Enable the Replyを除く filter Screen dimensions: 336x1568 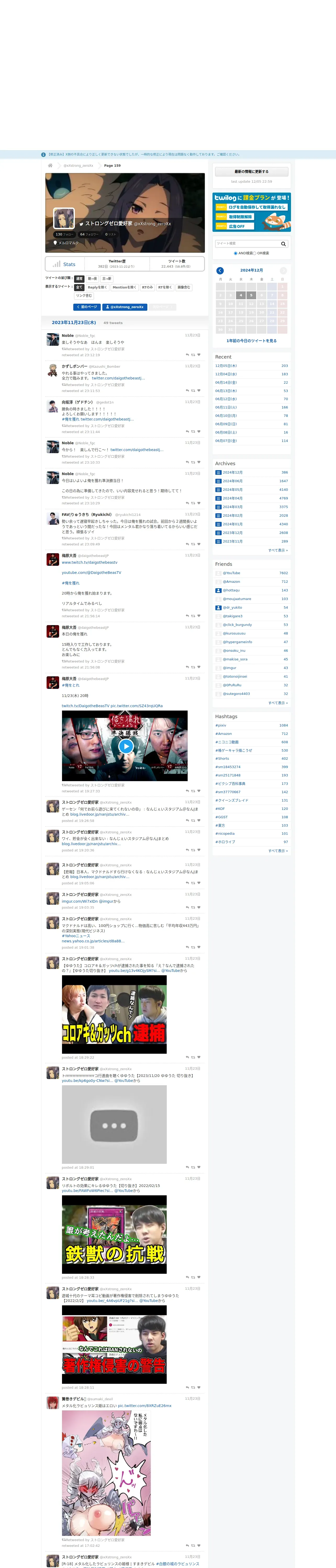tap(98, 287)
